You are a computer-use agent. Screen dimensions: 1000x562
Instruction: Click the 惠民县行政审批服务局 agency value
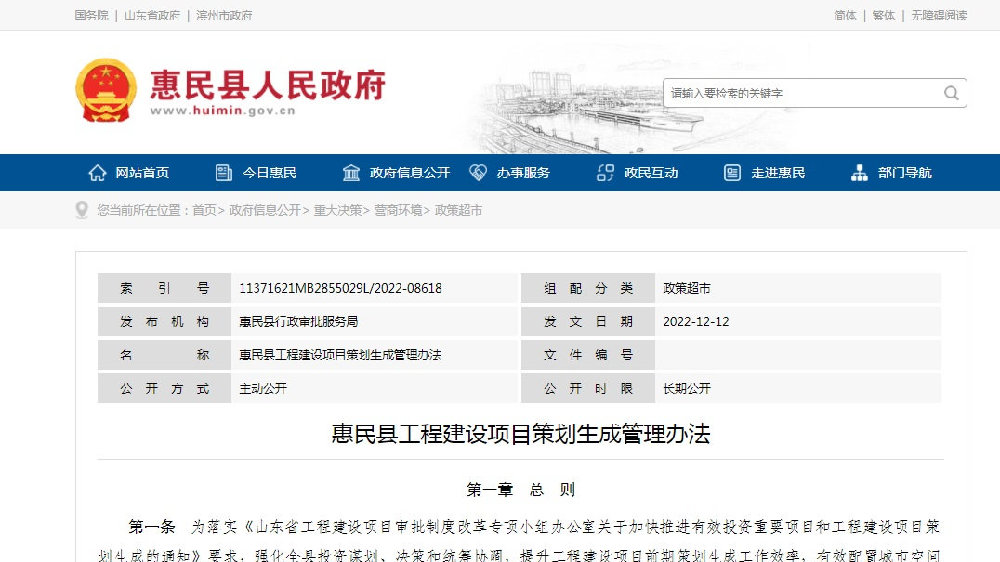pos(298,322)
